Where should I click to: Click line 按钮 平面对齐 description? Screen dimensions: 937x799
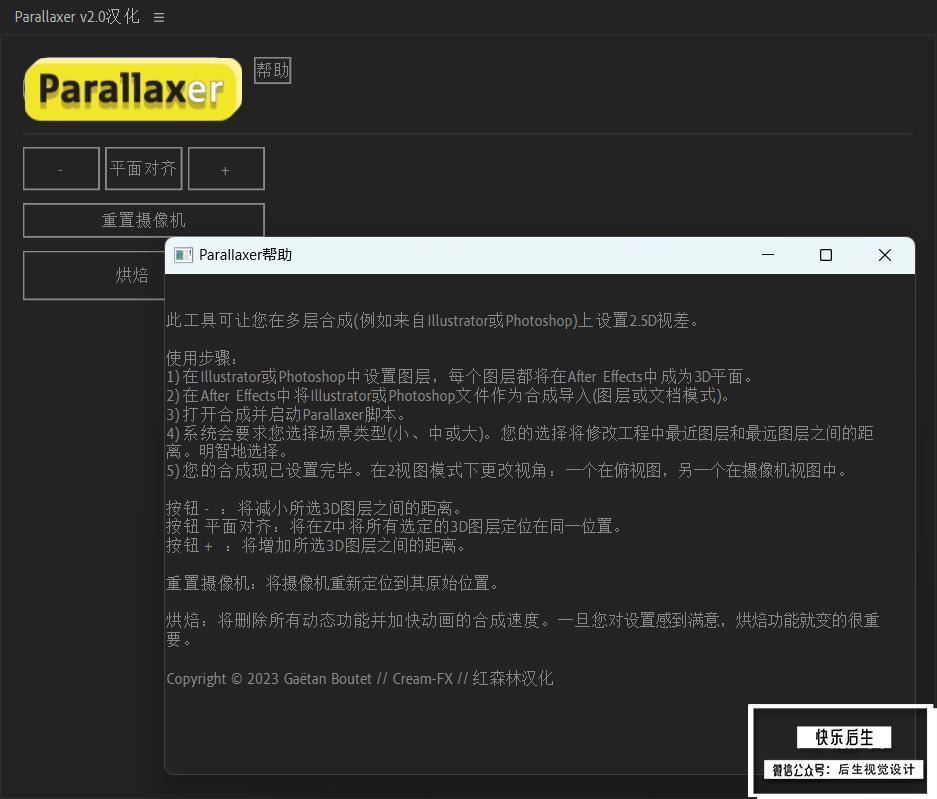tap(394, 526)
